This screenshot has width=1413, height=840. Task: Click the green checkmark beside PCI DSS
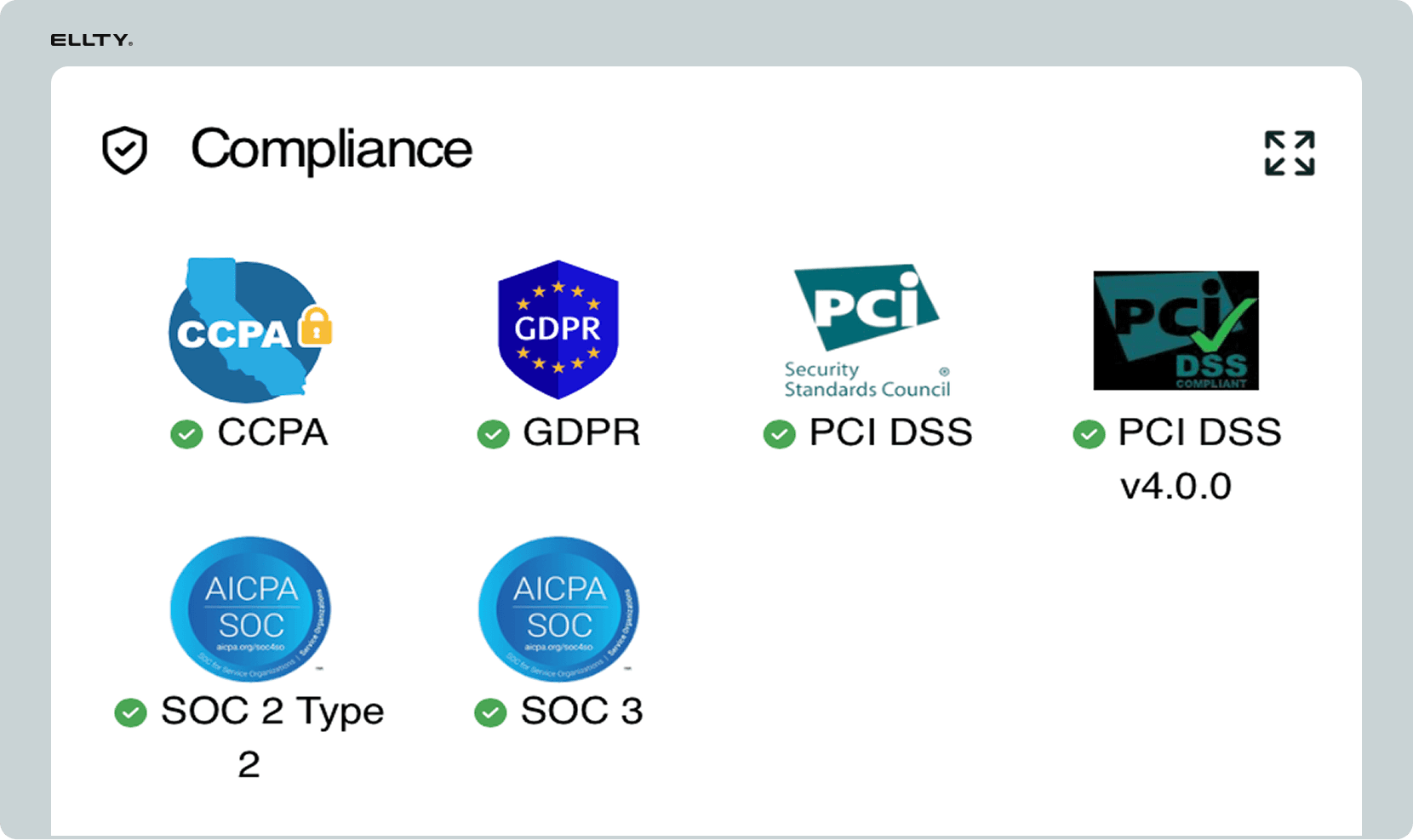(x=779, y=434)
